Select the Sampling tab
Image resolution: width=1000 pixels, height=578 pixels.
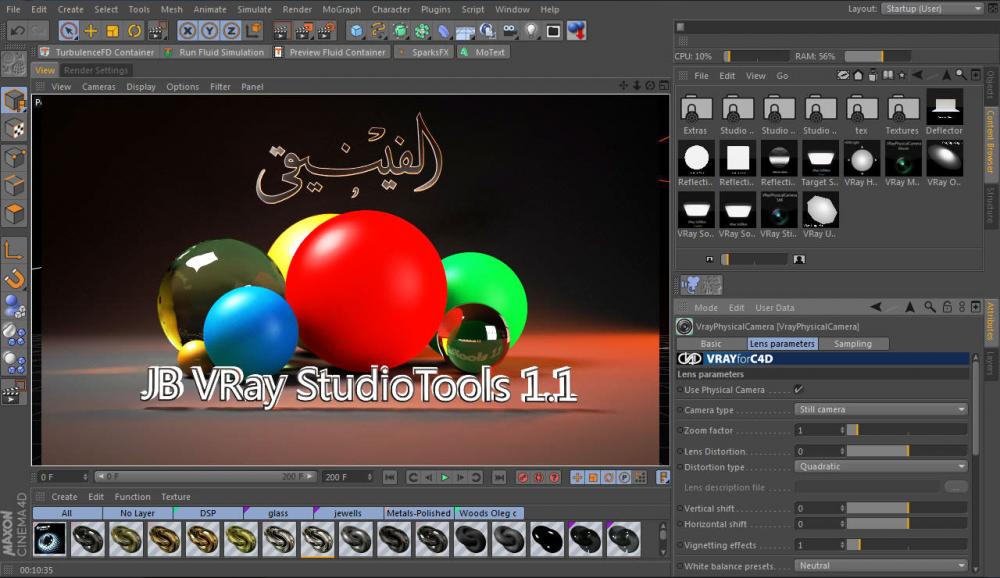tap(853, 344)
